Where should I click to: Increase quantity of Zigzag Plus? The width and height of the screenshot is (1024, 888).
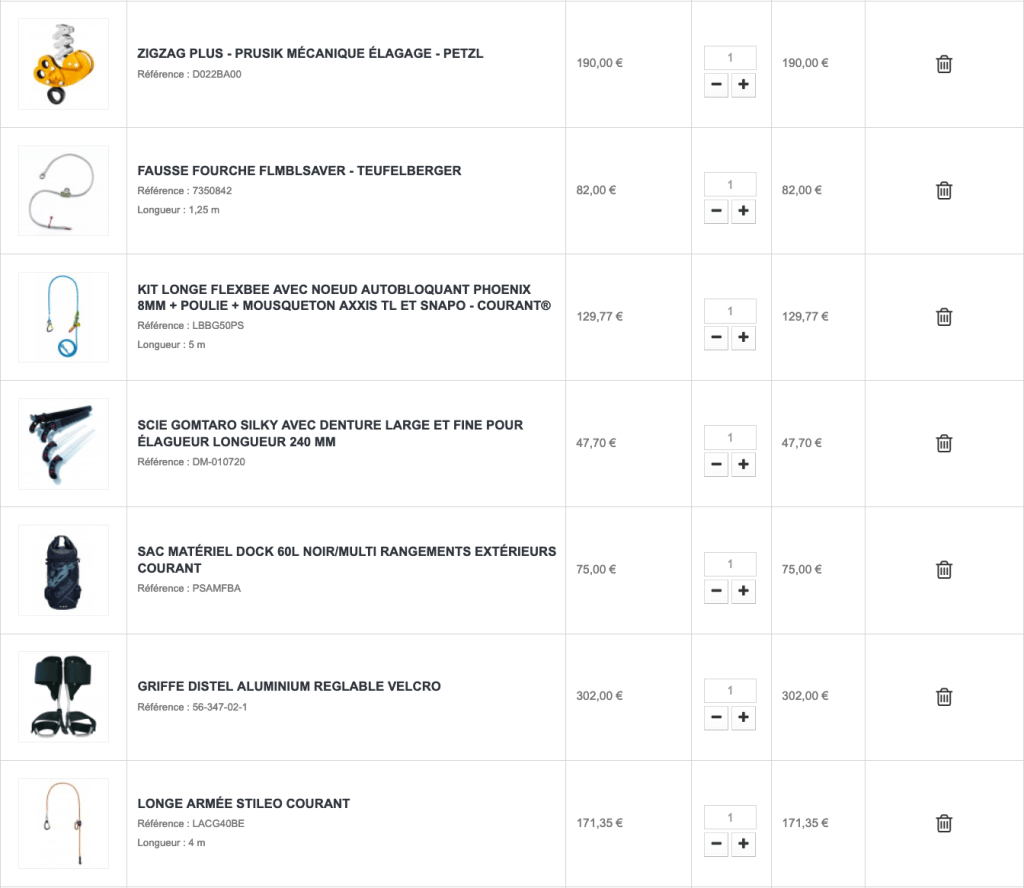(743, 85)
